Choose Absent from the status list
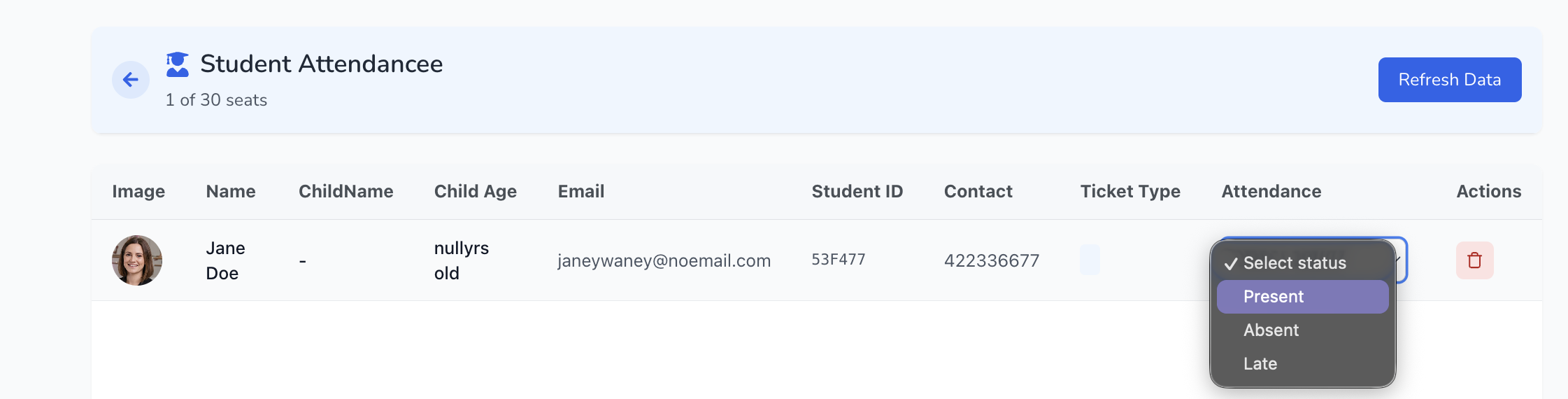This screenshot has height=399, width=1568. click(1302, 330)
